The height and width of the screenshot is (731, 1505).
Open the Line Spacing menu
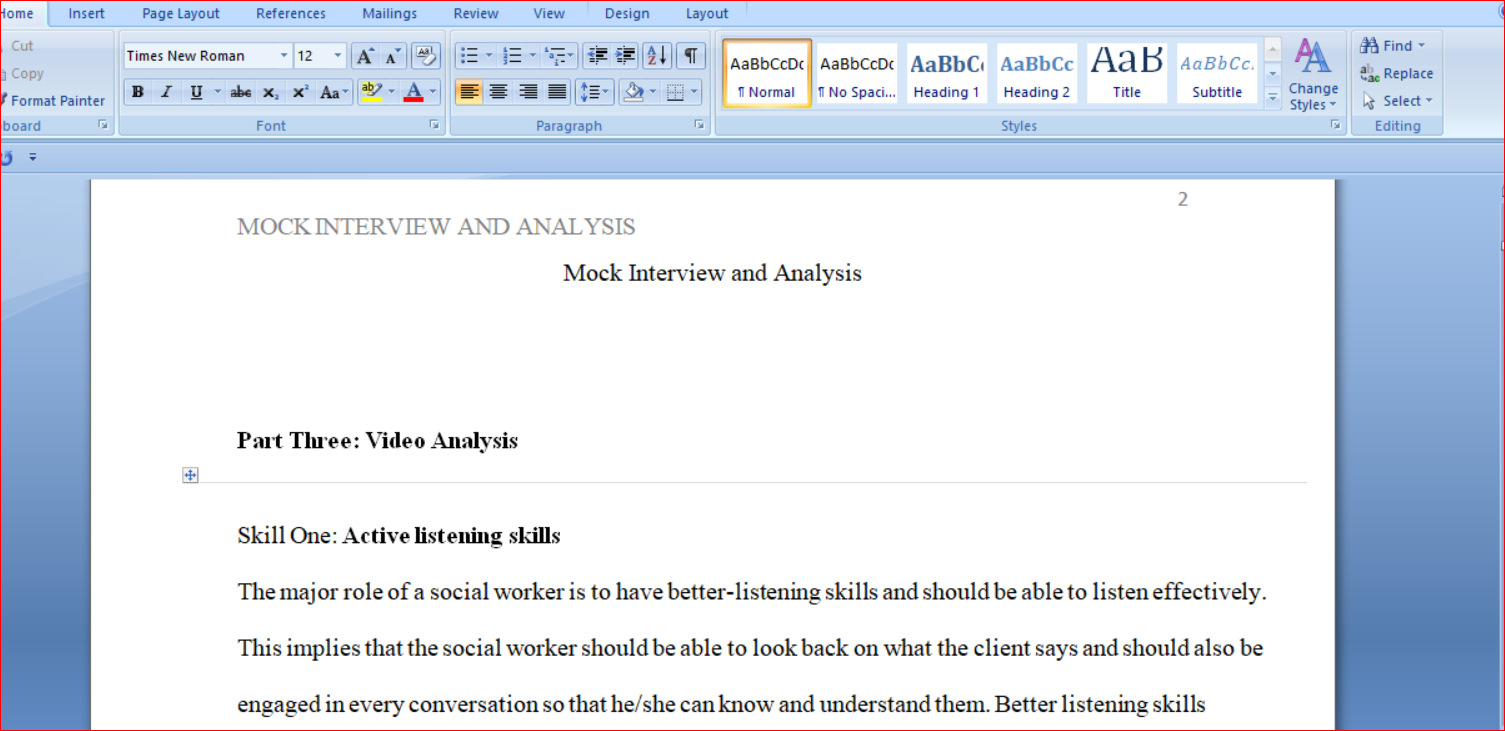click(x=595, y=92)
